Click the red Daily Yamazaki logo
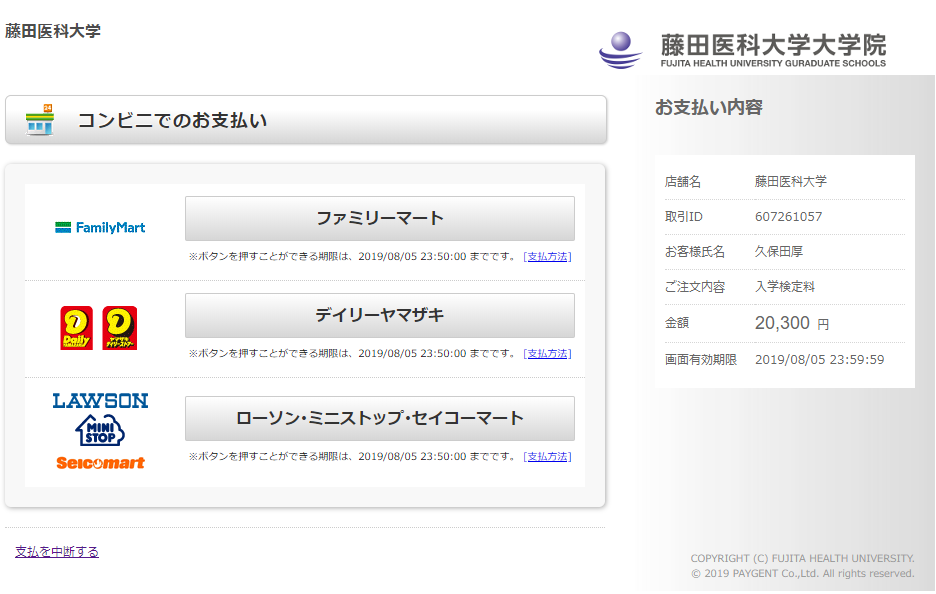936x594 pixels. pos(76,328)
